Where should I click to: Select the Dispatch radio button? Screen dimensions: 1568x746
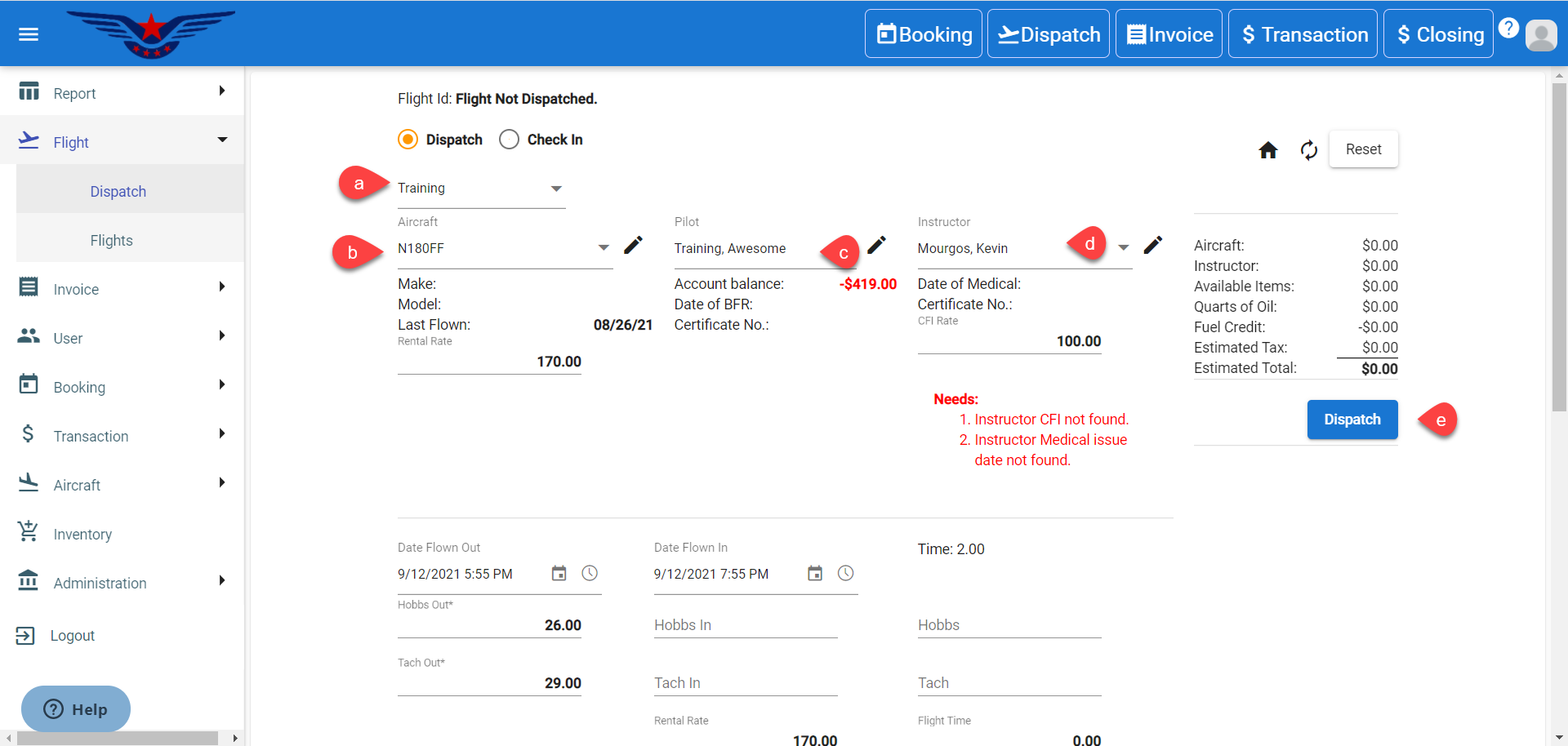[408, 140]
